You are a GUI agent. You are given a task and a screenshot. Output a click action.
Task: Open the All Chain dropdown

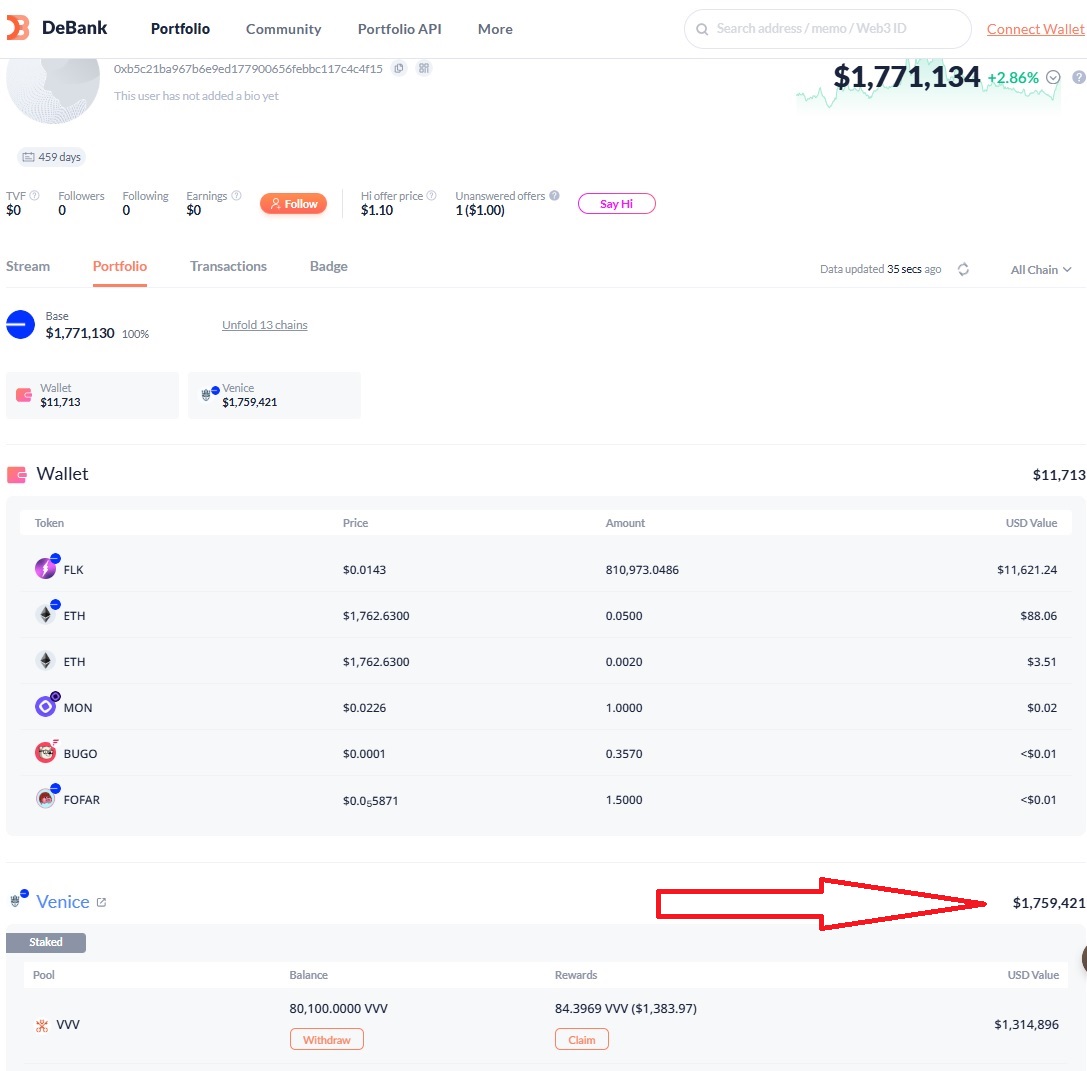click(1041, 270)
